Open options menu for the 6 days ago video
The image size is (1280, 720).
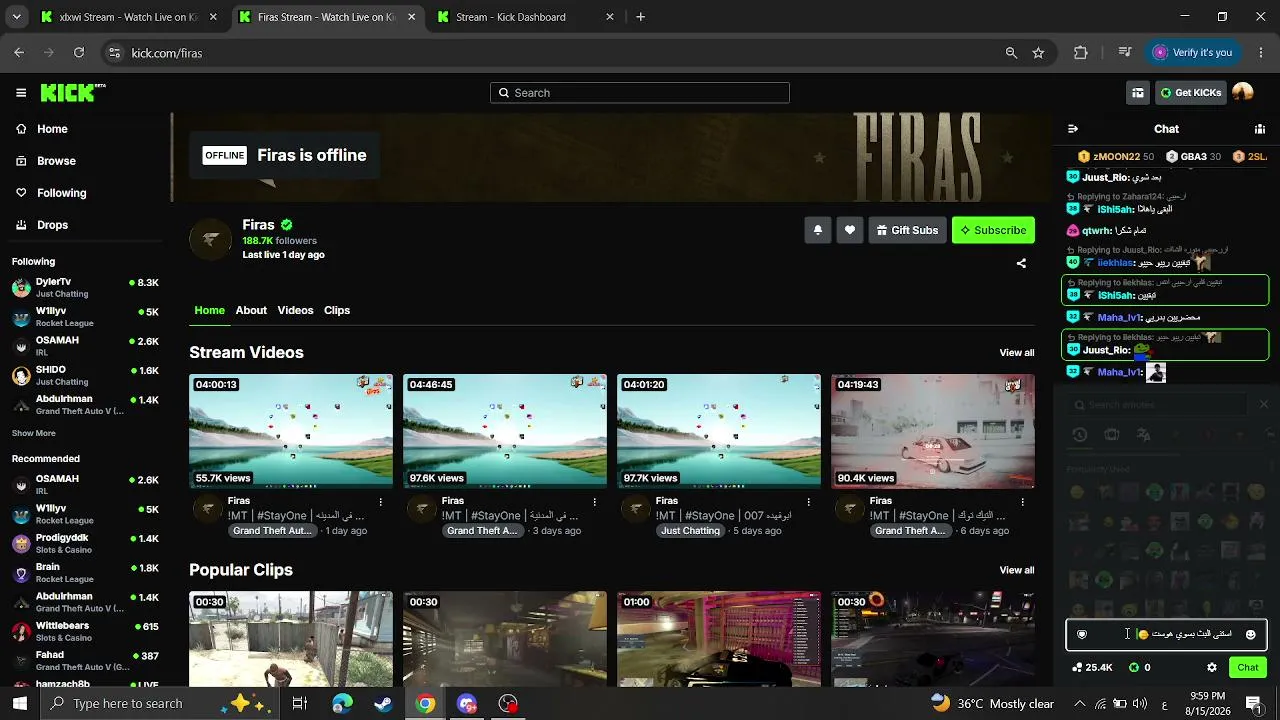point(1022,502)
